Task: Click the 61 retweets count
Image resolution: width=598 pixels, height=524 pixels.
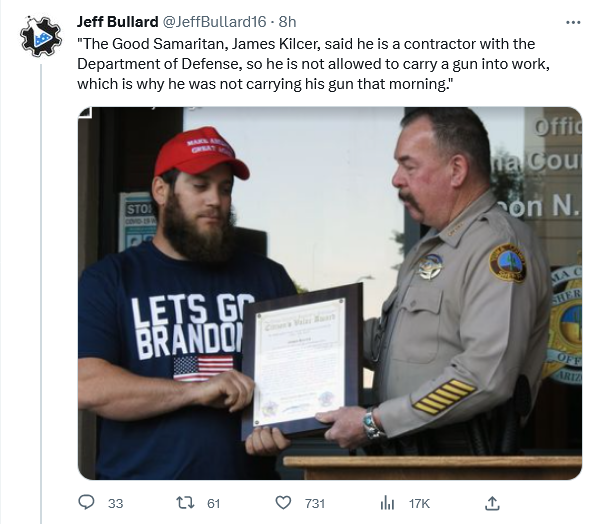Action: coord(214,503)
